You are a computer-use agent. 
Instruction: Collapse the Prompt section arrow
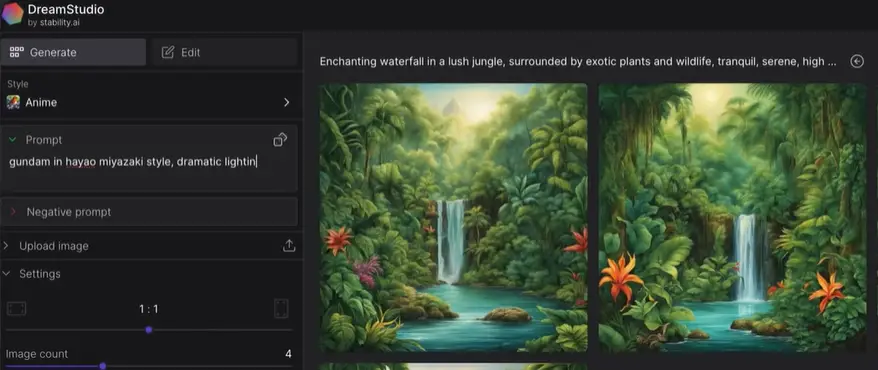point(12,139)
